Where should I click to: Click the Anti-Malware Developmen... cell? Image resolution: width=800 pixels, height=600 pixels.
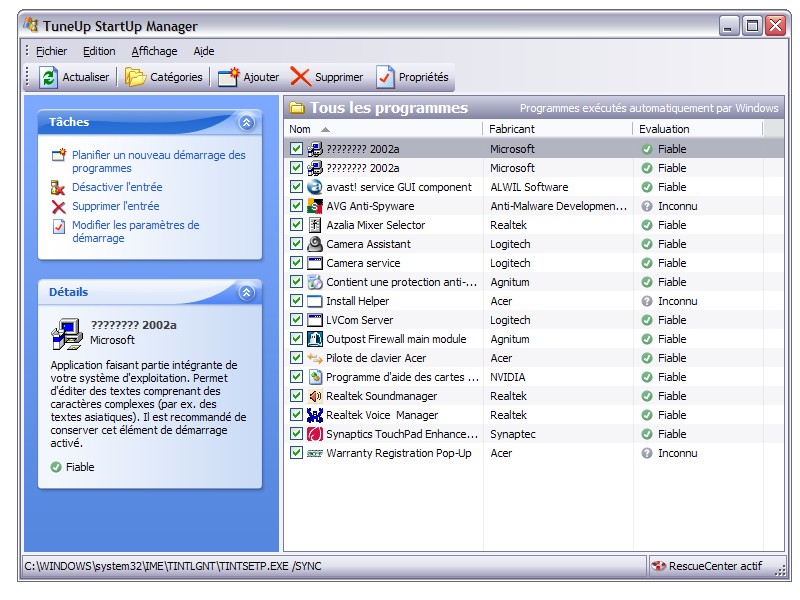(x=558, y=206)
